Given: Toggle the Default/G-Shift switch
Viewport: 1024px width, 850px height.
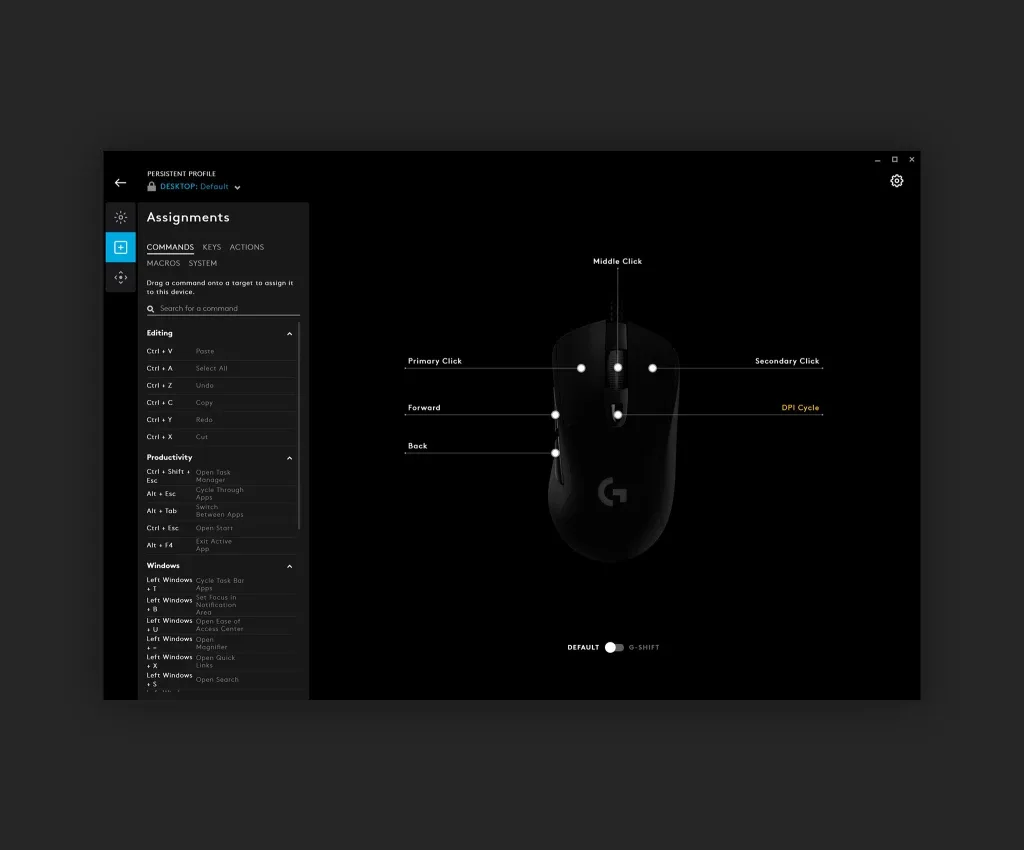Looking at the screenshot, I should 613,647.
